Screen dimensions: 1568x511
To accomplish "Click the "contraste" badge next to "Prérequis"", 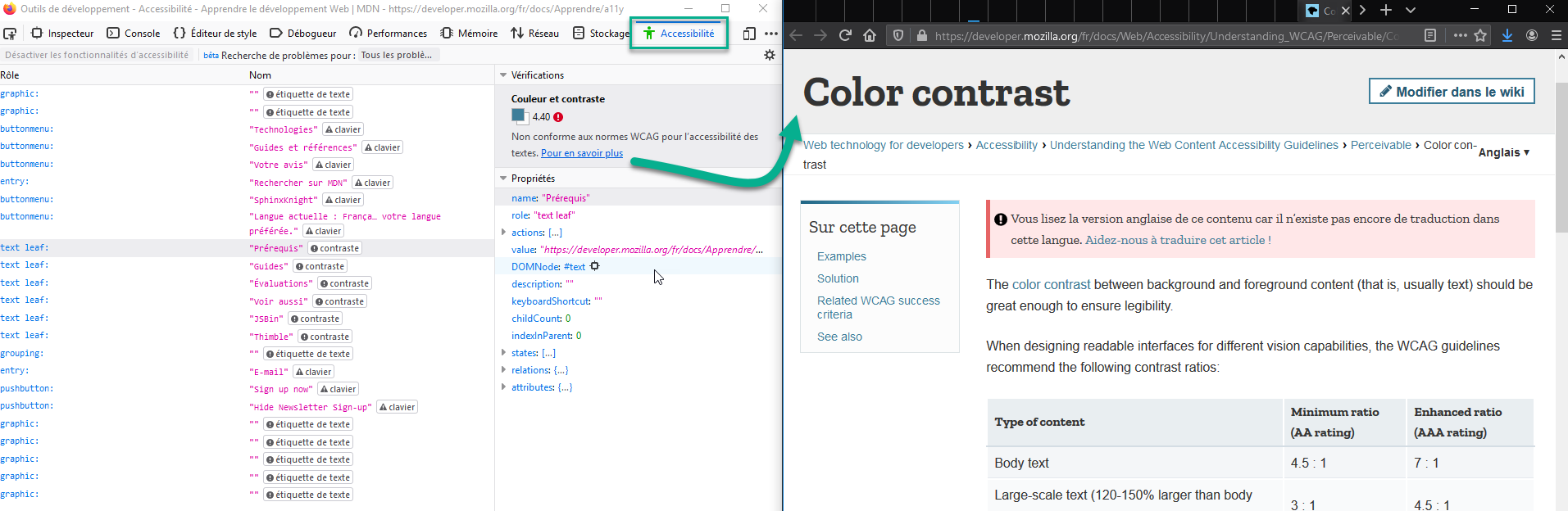I will 334,248.
